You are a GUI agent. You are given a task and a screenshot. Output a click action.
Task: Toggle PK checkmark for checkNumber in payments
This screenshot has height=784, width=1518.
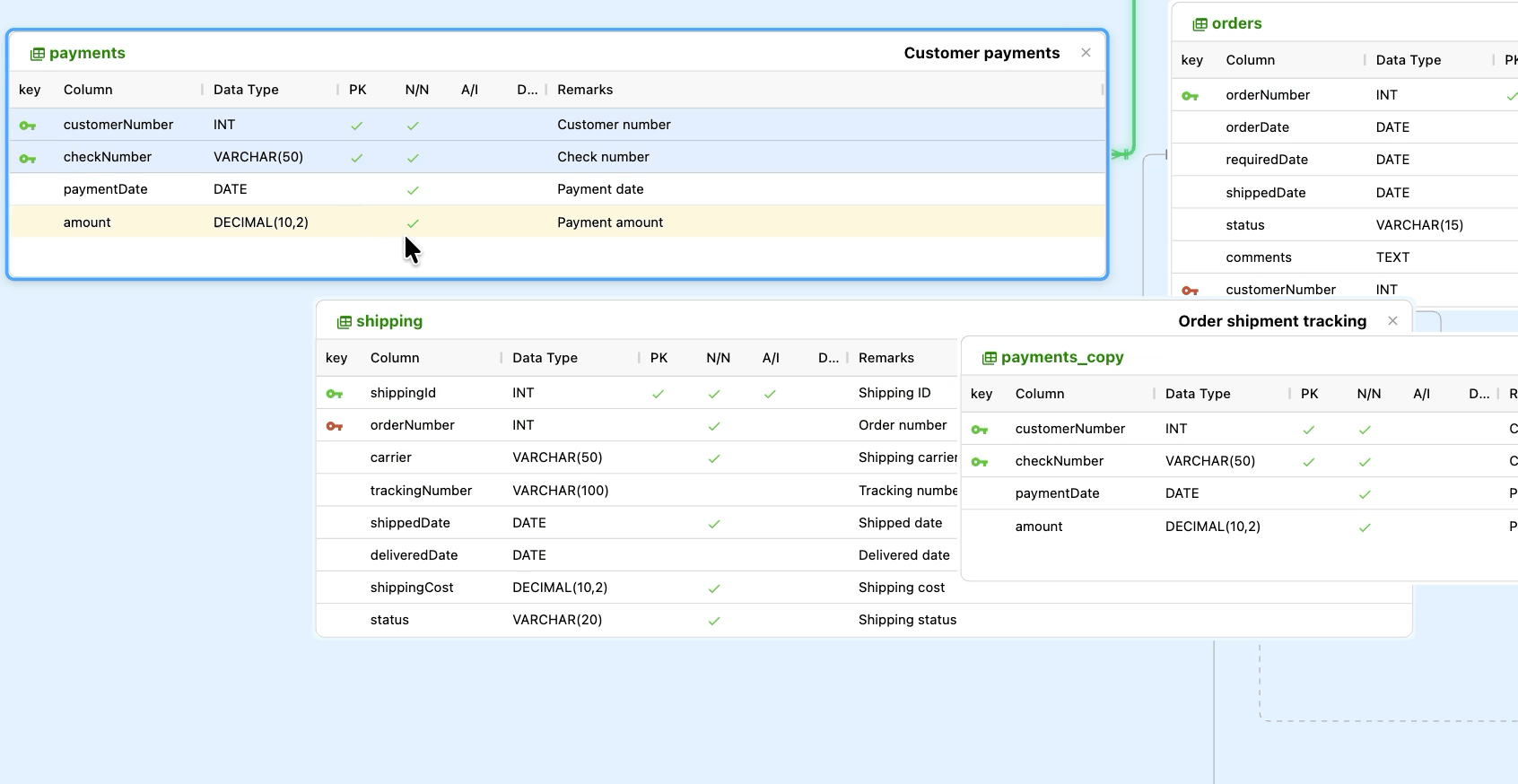pyautogui.click(x=357, y=158)
